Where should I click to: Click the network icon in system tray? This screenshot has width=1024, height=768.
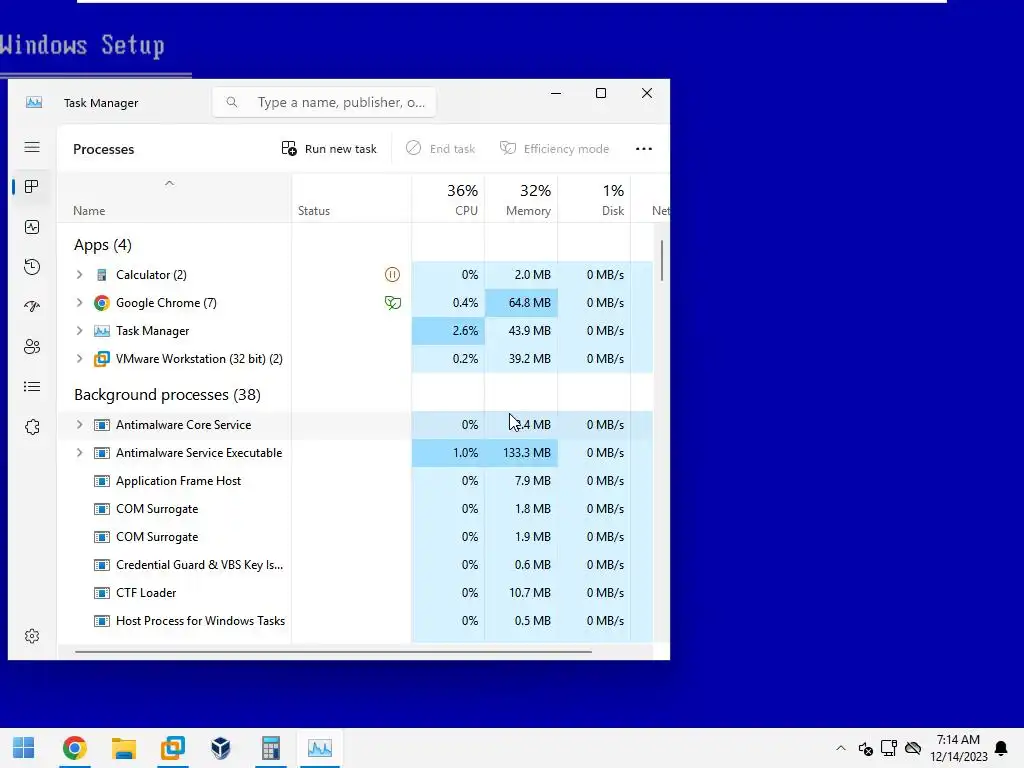pos(889,748)
